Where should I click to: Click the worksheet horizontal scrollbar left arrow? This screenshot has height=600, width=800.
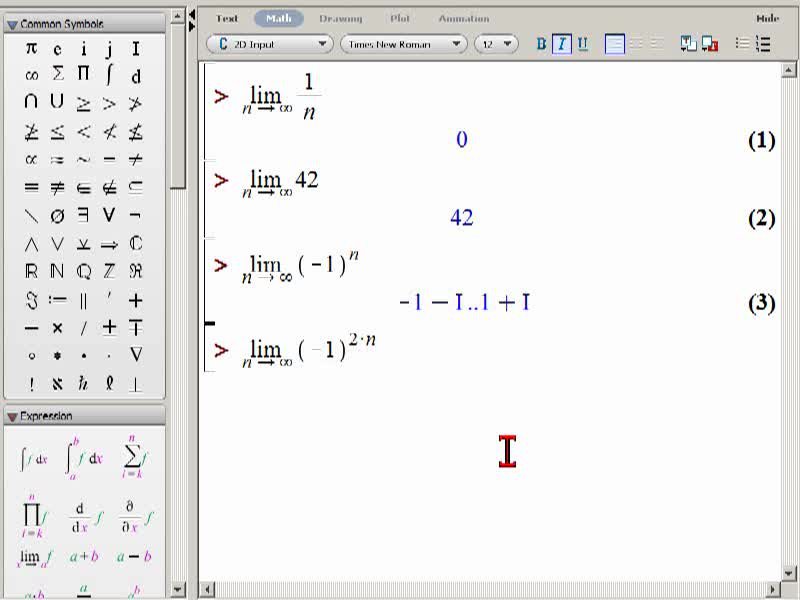point(207,589)
